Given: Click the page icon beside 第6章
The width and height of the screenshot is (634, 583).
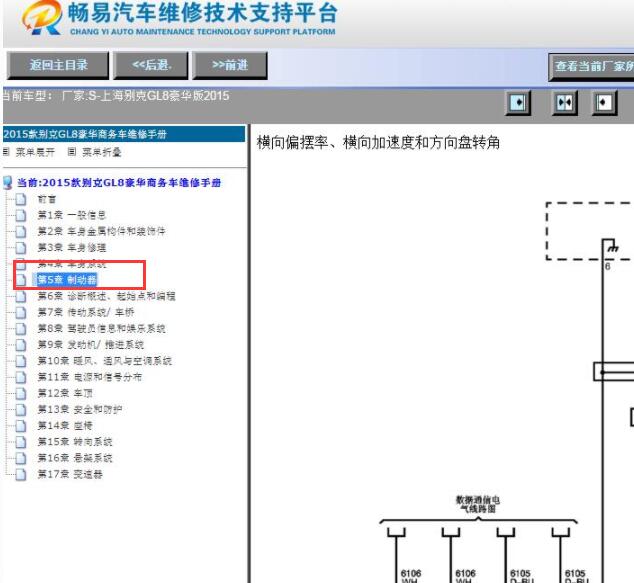Looking at the screenshot, I should click(x=21, y=296).
